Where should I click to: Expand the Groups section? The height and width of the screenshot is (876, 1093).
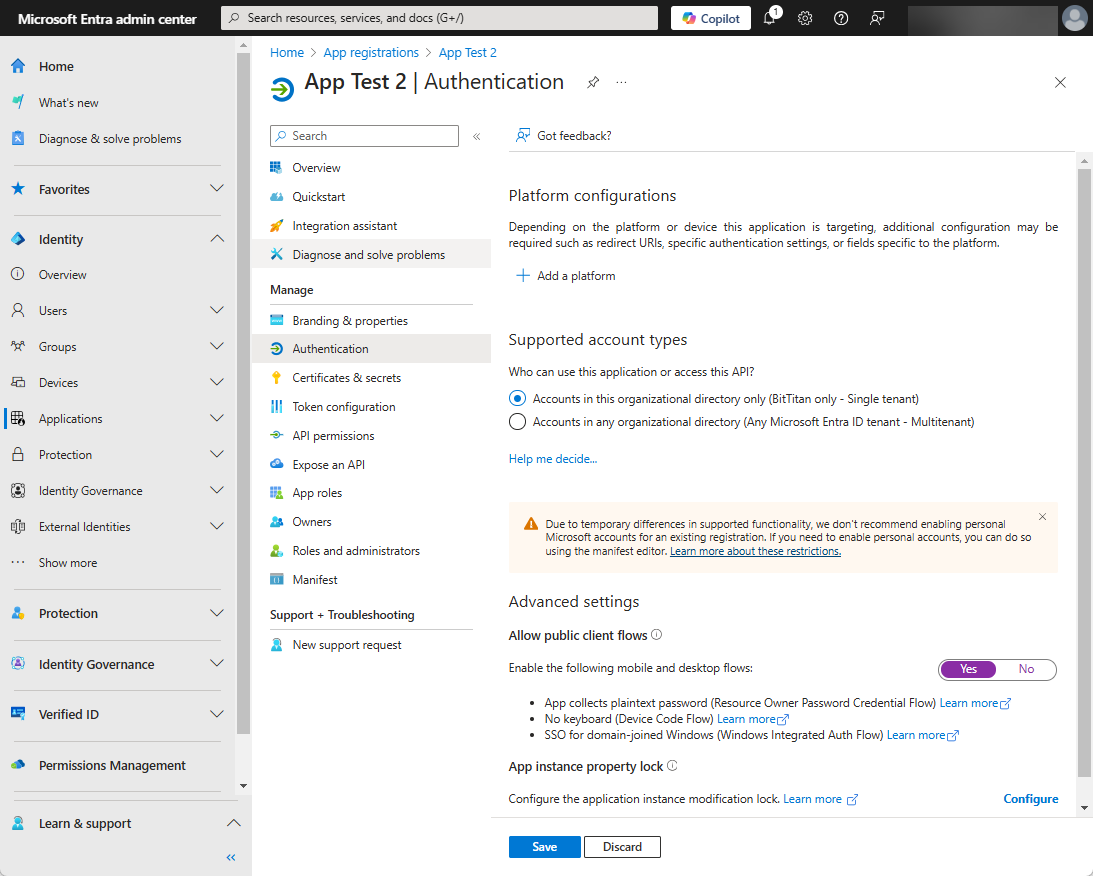click(216, 346)
